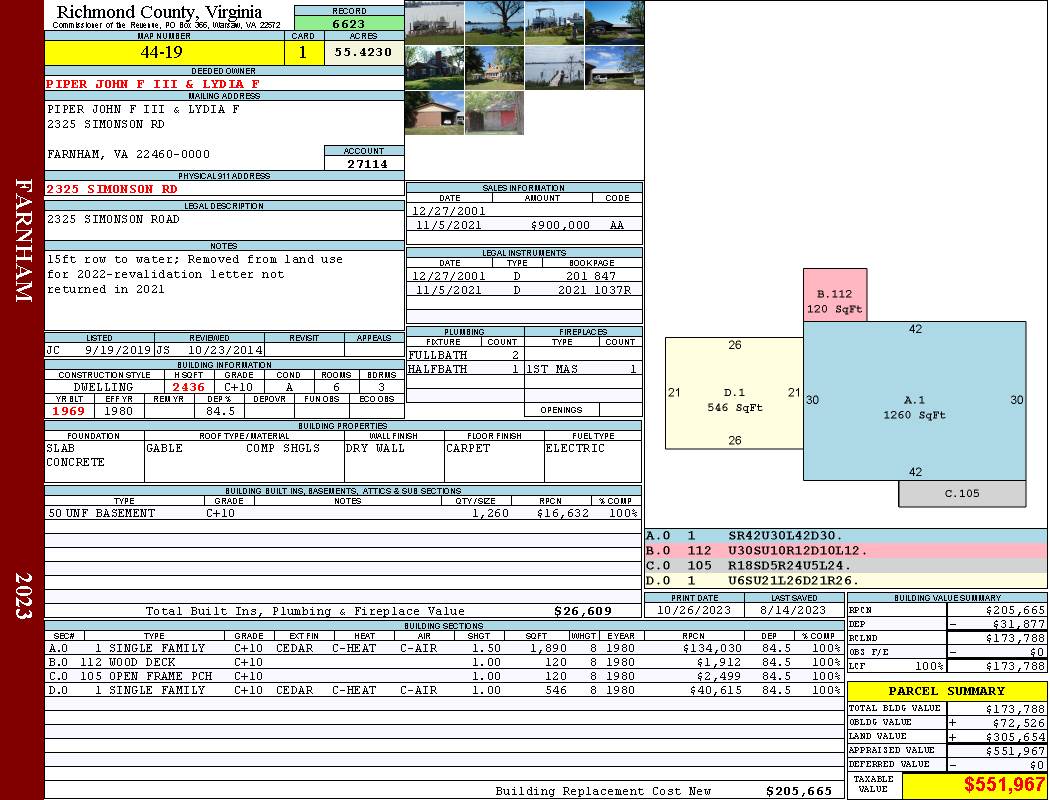Select the 12/27/2001 legal instrument row

(524, 276)
